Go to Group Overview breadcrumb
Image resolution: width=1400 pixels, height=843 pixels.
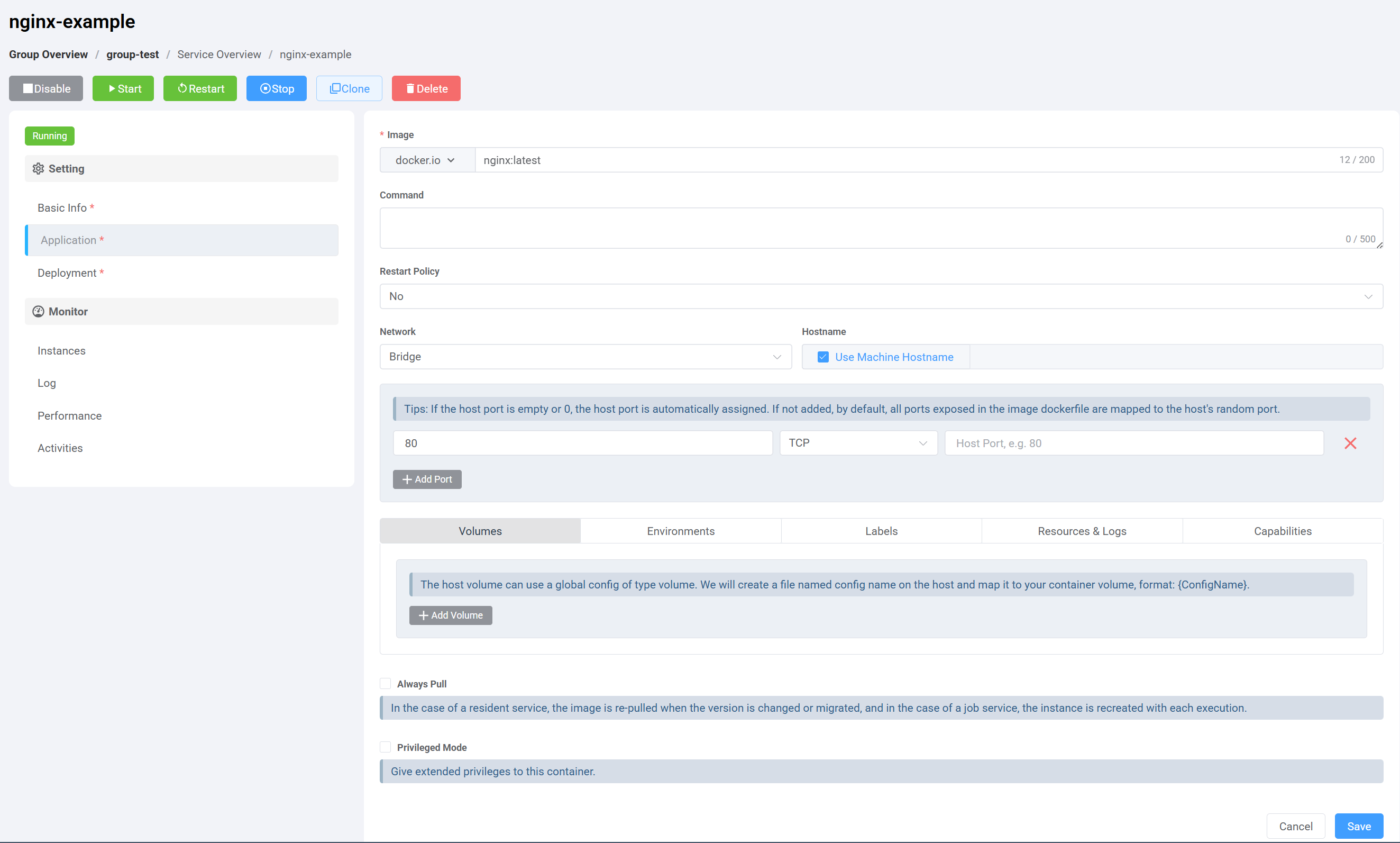pos(48,55)
